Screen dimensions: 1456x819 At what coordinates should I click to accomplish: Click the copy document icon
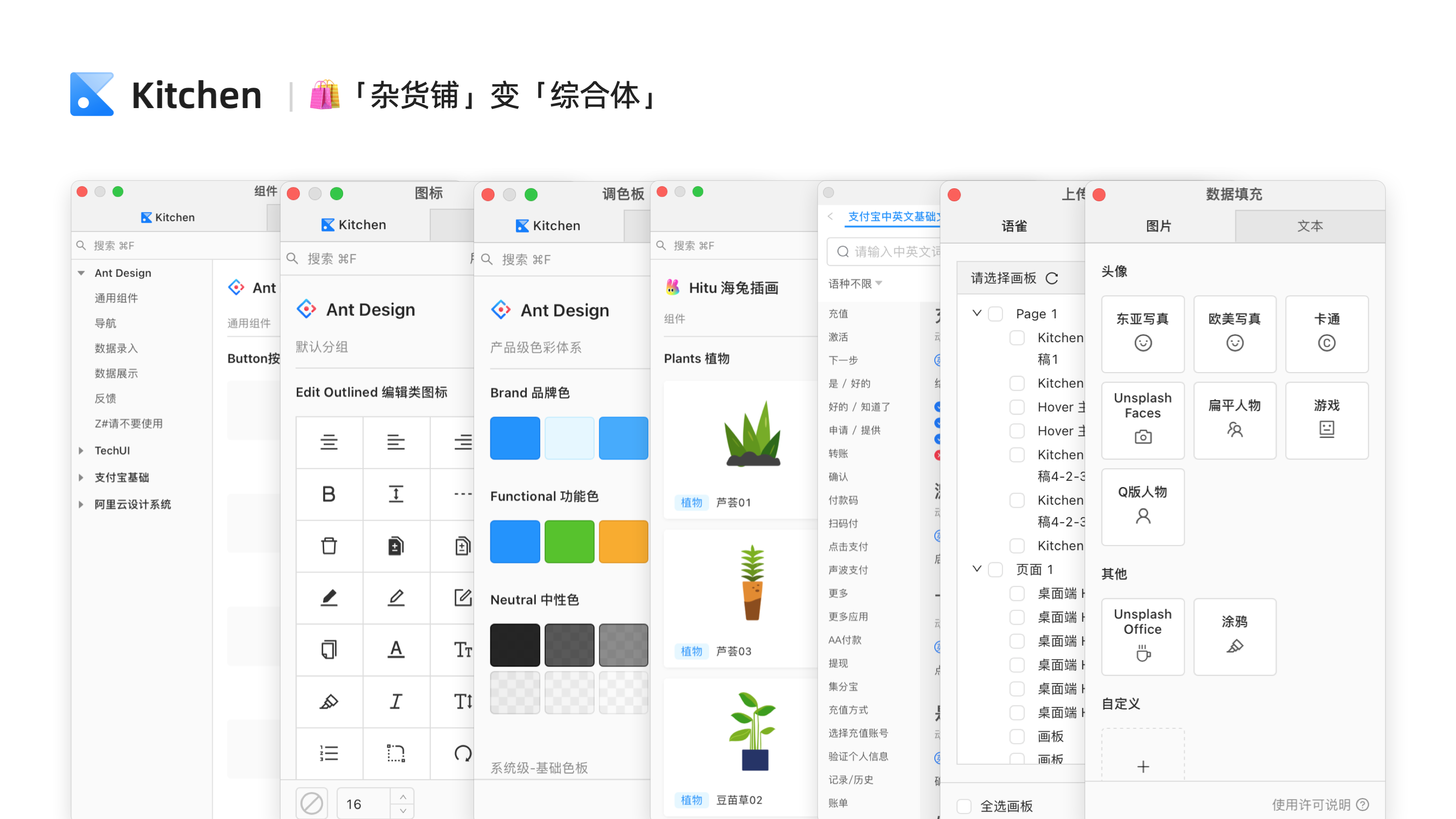[328, 649]
